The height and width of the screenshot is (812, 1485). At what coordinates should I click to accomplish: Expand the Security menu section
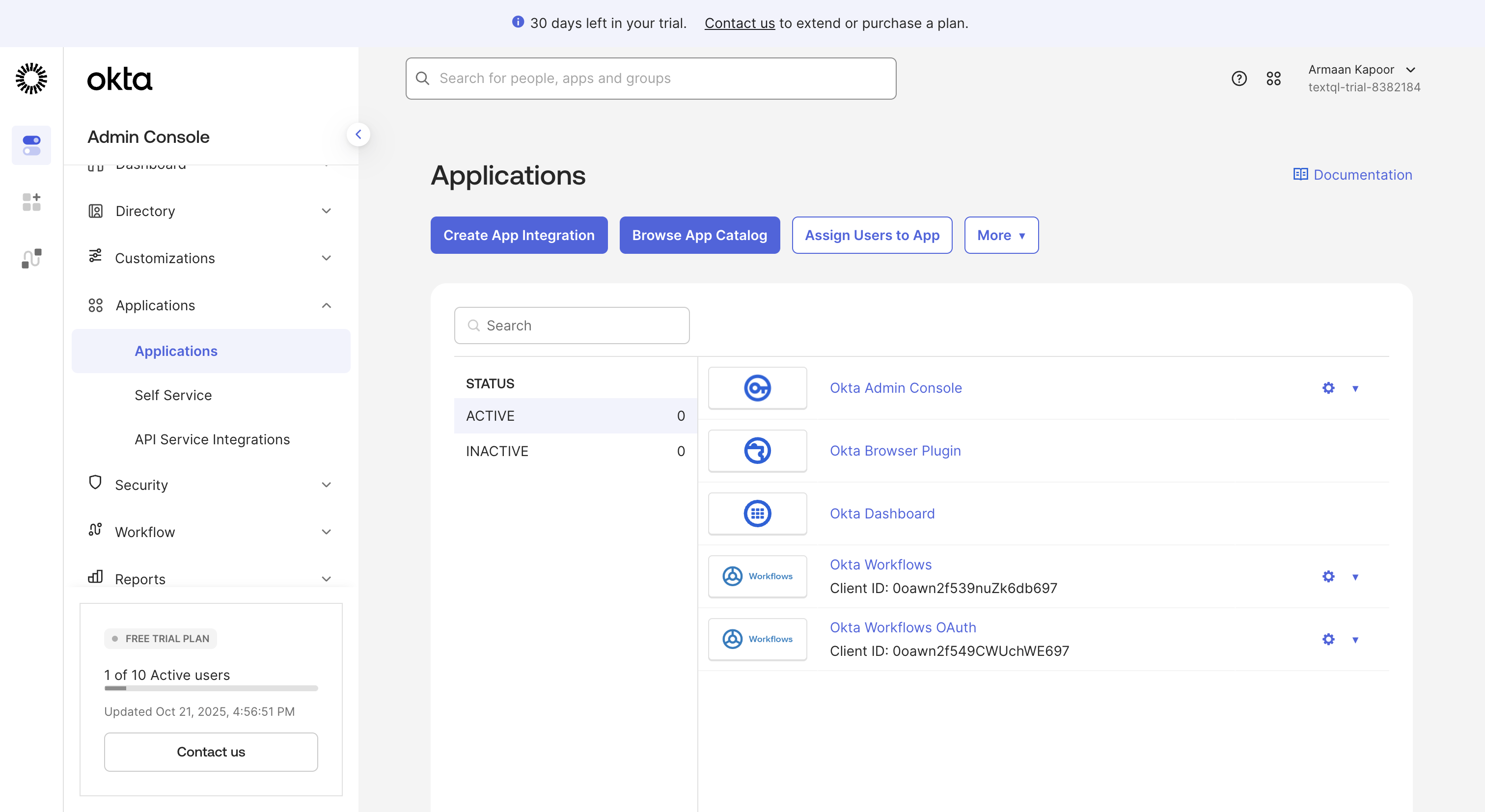click(x=210, y=485)
